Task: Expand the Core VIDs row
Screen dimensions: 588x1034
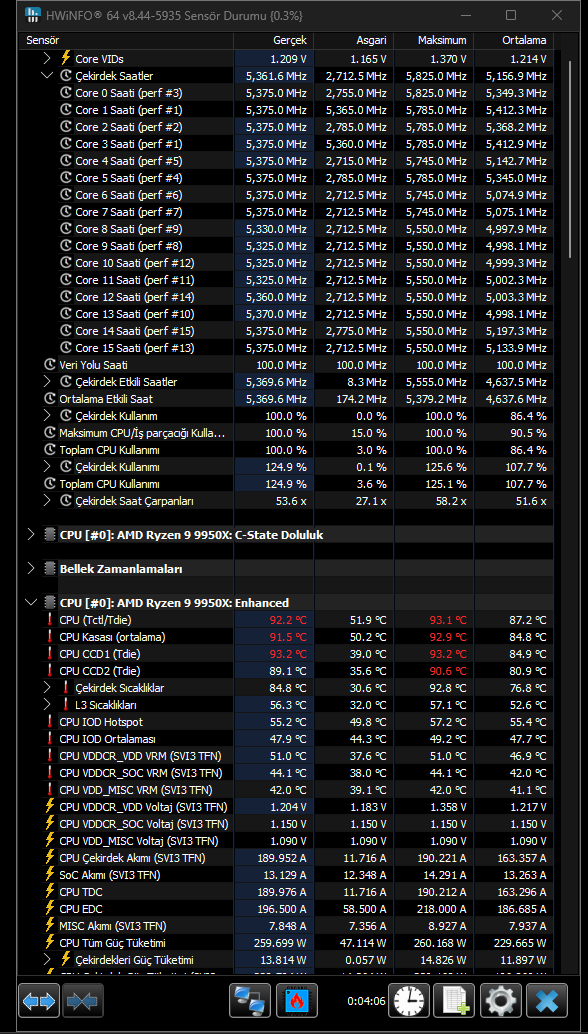Action: point(47,59)
